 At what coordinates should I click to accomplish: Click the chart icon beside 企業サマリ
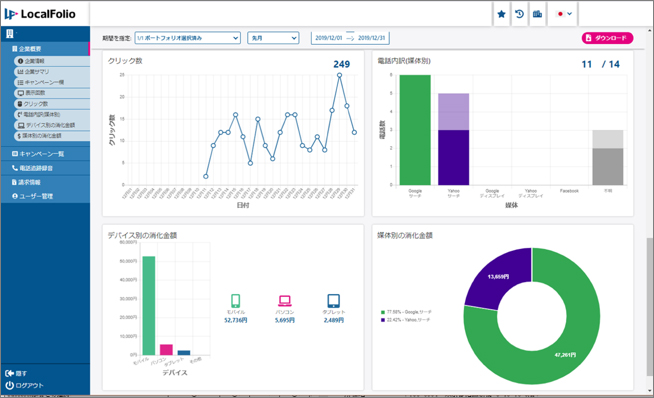pos(20,72)
